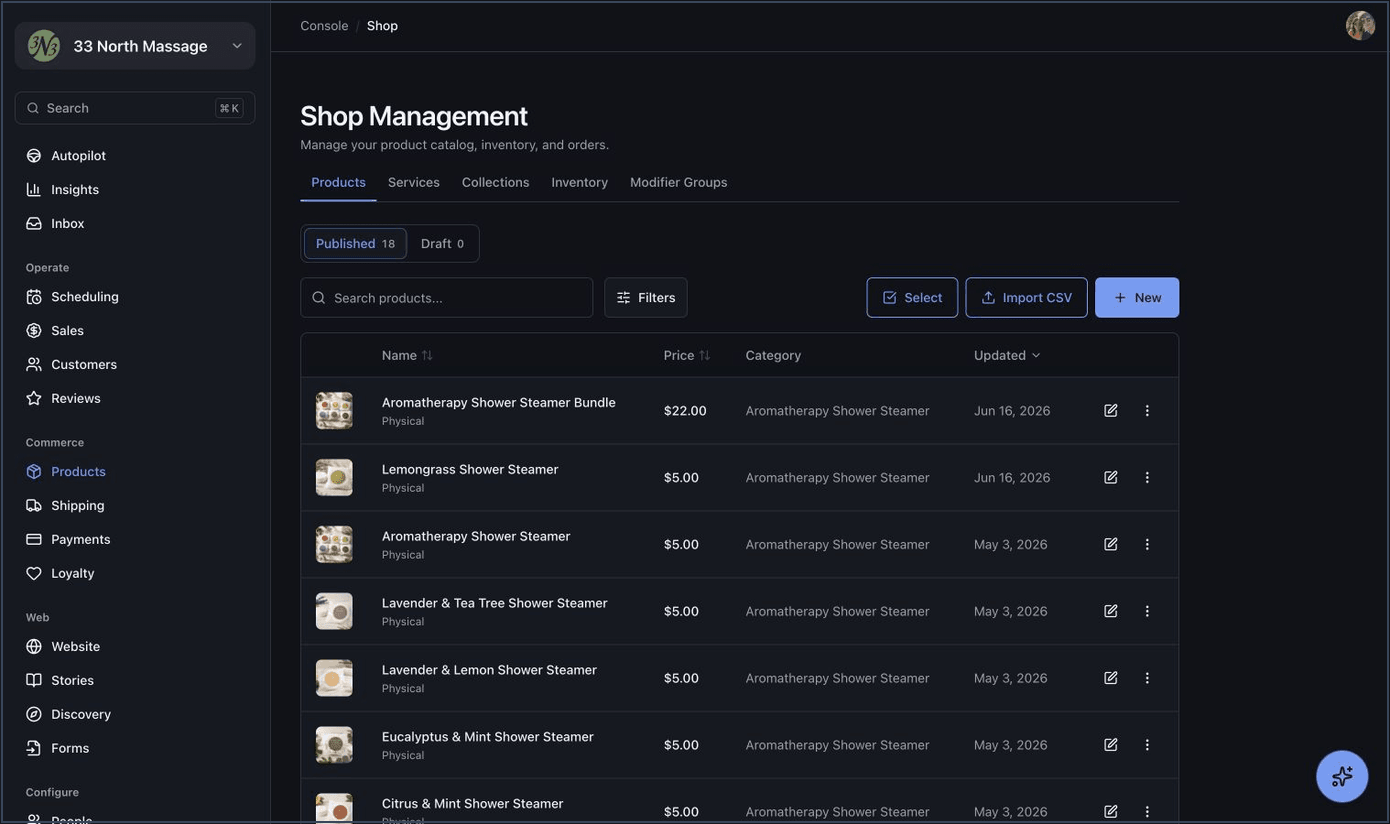The width and height of the screenshot is (1390, 824).
Task: Edit the Lemongrass Shower Steamer product
Action: (x=1110, y=478)
